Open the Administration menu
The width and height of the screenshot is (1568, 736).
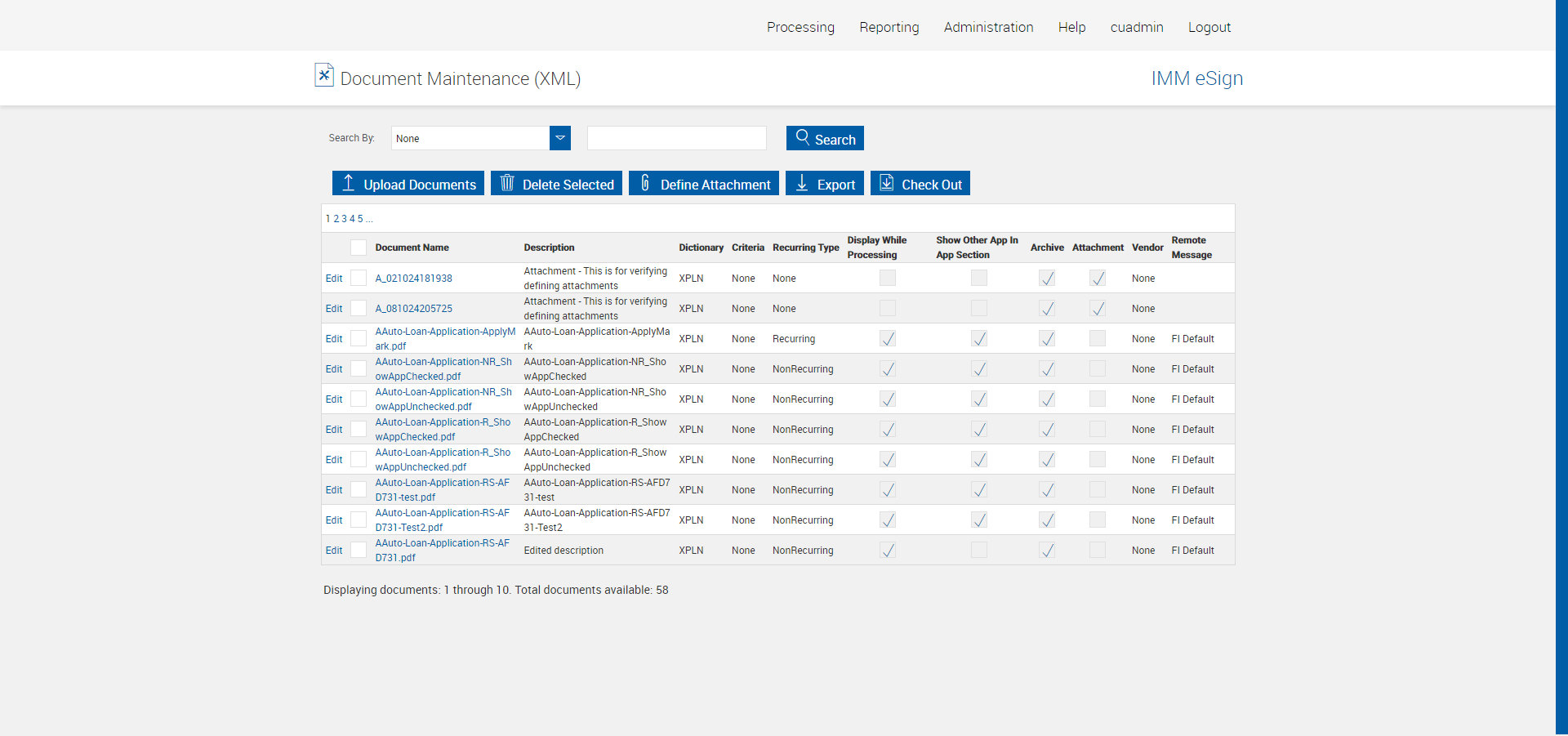point(988,27)
